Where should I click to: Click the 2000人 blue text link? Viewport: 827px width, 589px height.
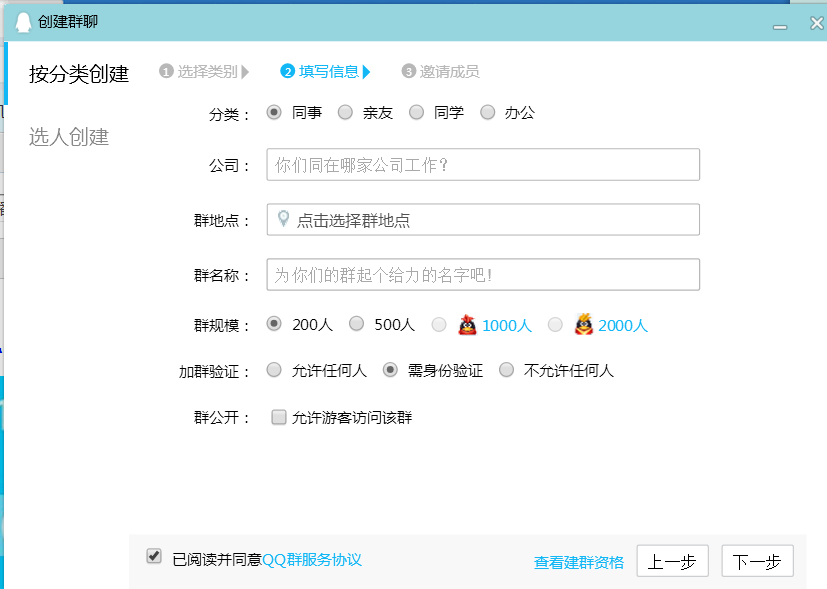coord(623,325)
